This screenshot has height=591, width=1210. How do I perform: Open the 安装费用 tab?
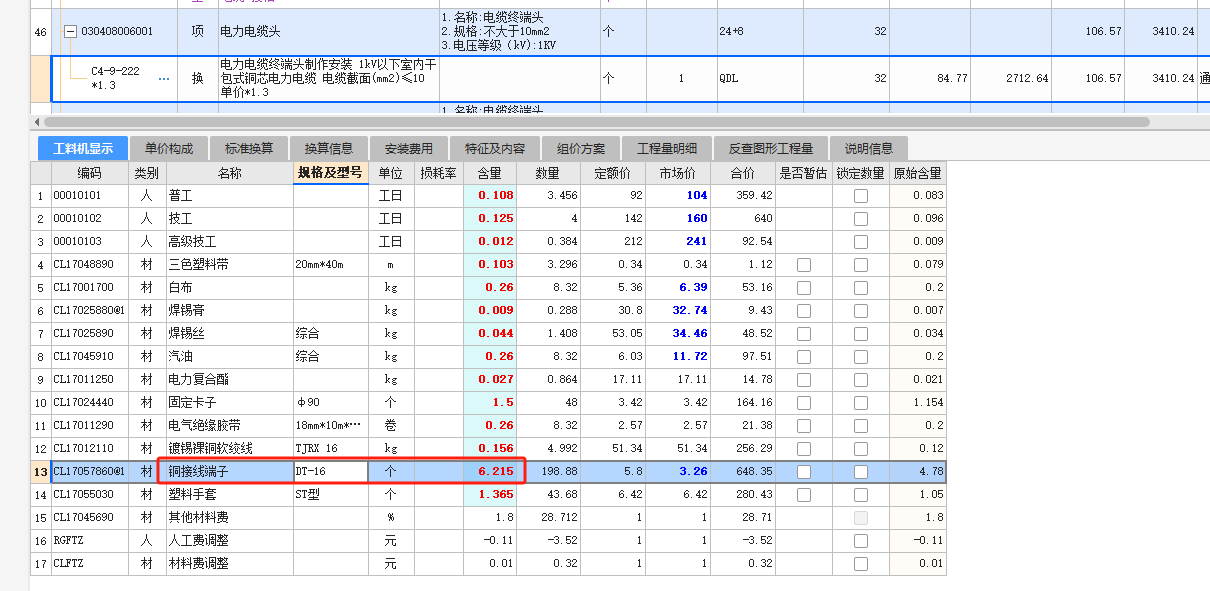(409, 149)
